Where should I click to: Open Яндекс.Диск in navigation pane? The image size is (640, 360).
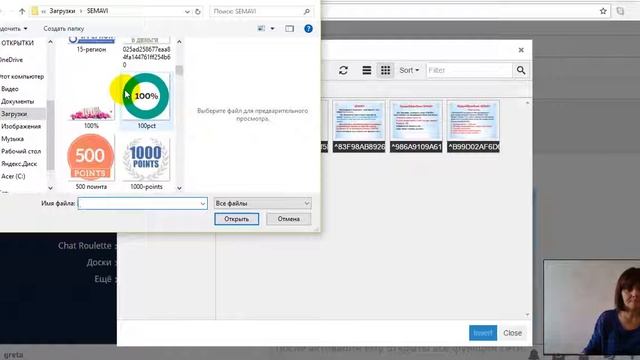tap(19, 164)
